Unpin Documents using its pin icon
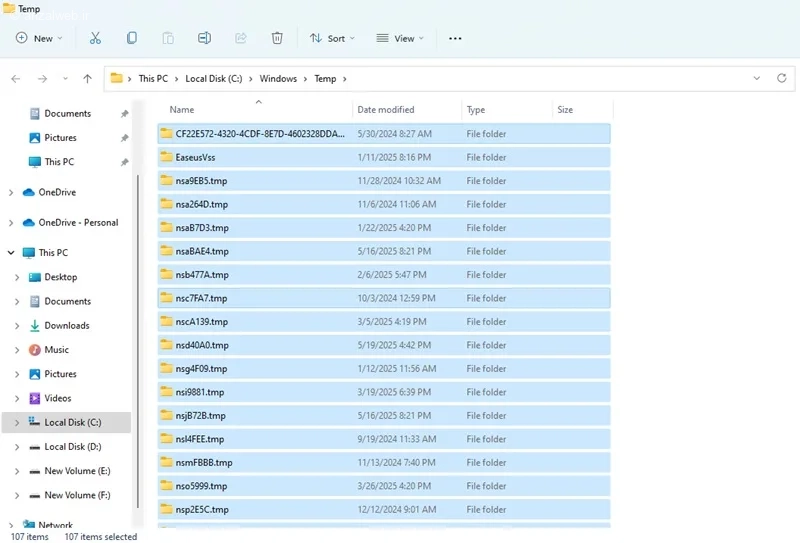This screenshot has width=800, height=543. click(124, 113)
